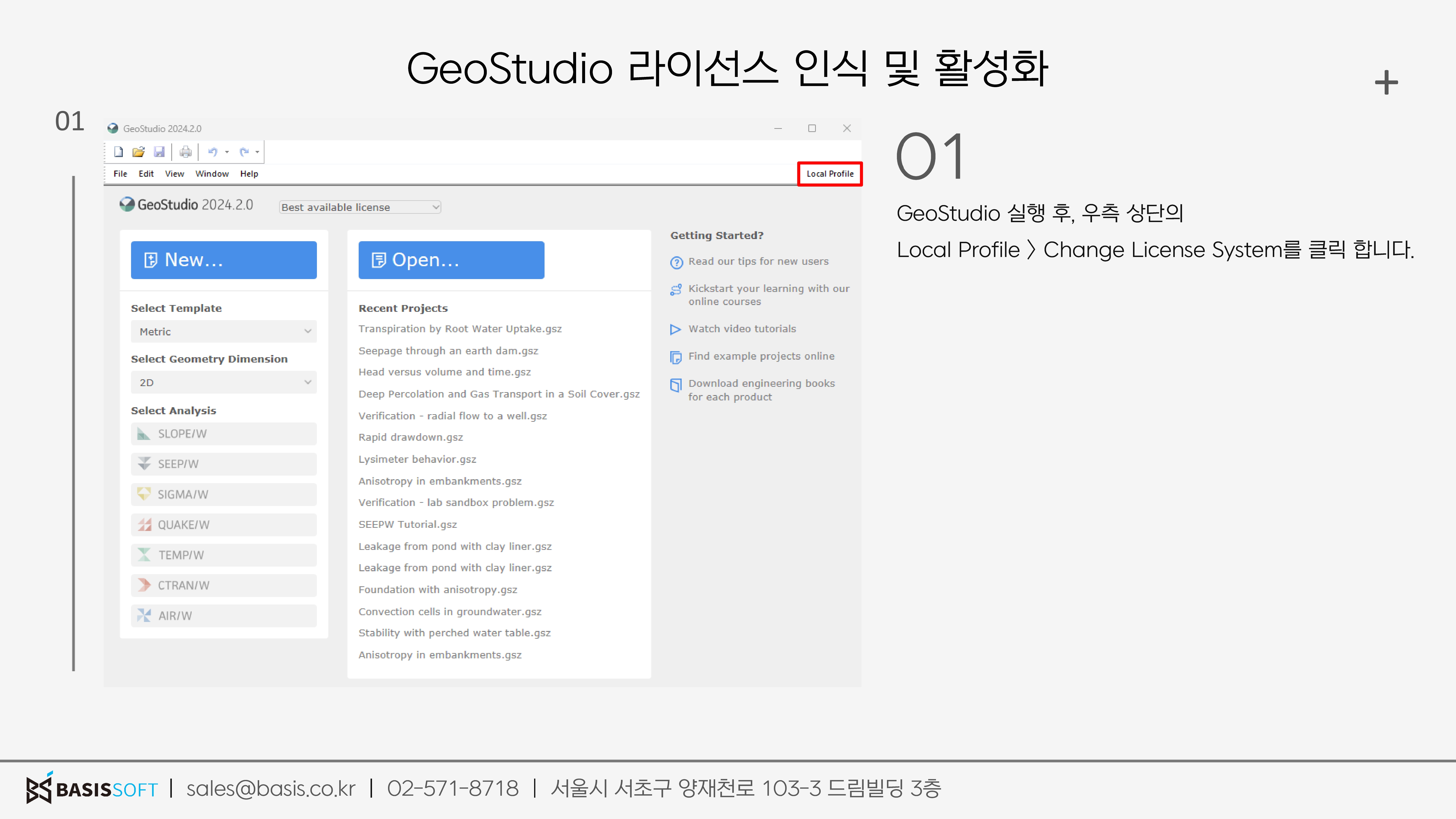Expand the 2D geometry dimension dropdown

(224, 383)
